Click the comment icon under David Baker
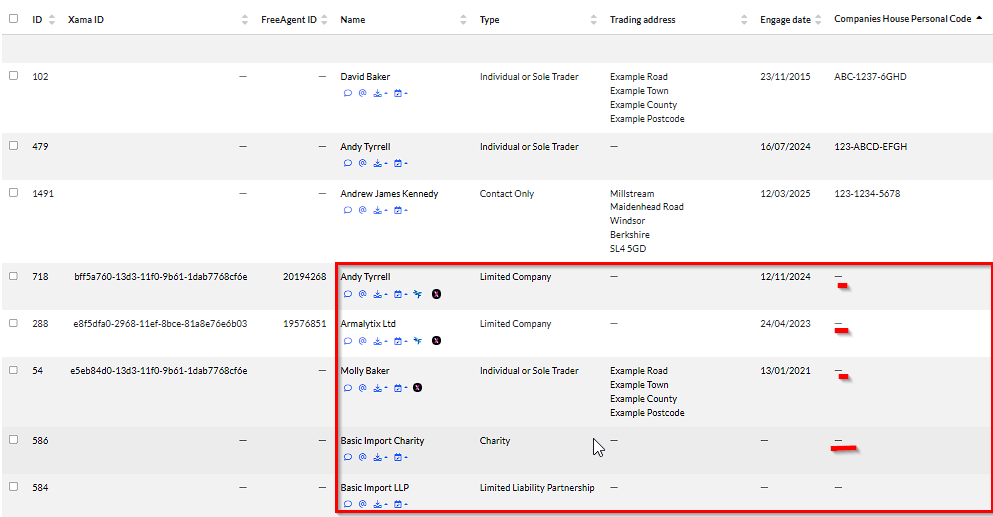This screenshot has height=517, width=993. (x=347, y=93)
